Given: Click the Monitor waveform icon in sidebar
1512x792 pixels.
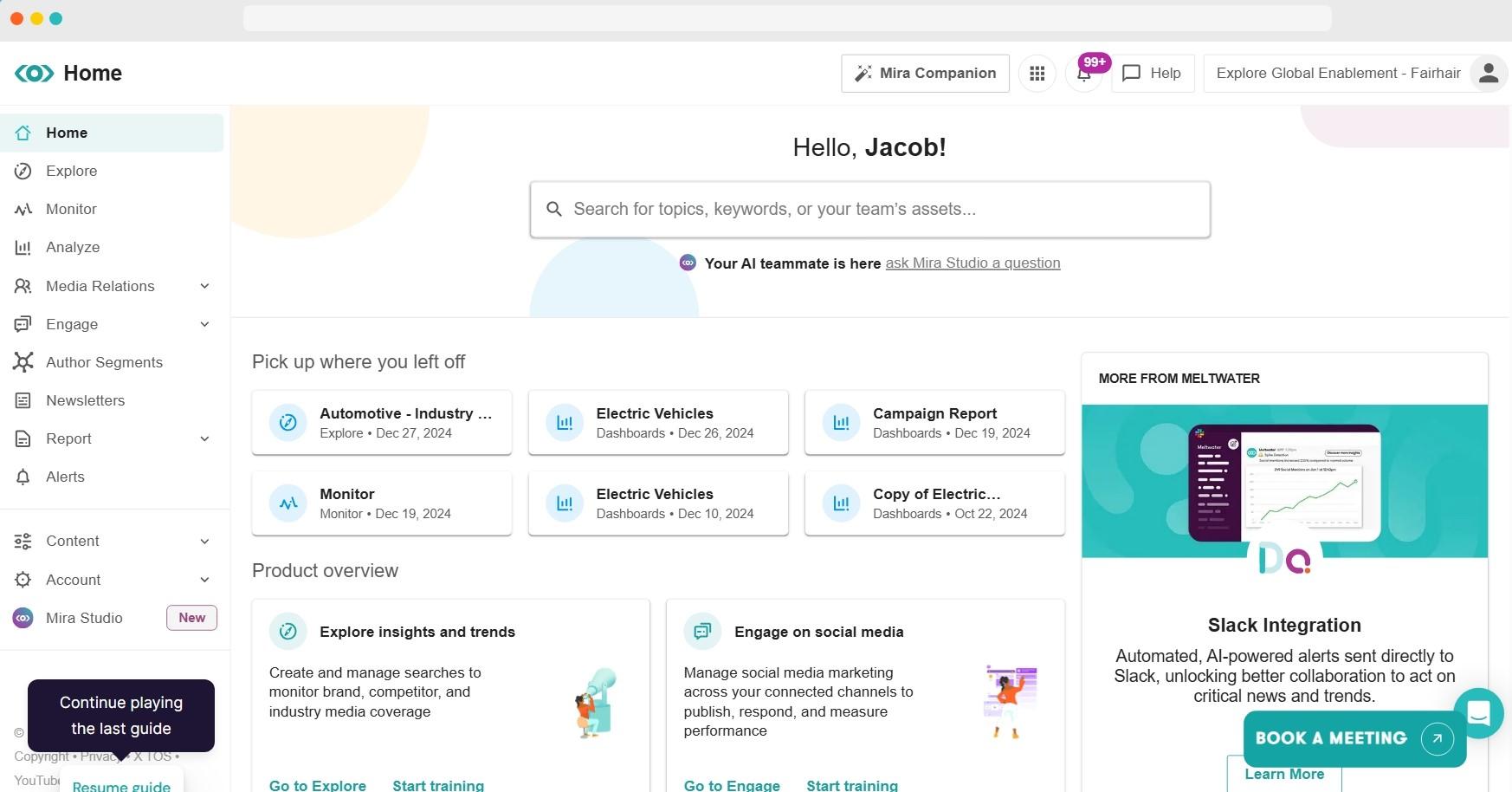Looking at the screenshot, I should 23,209.
